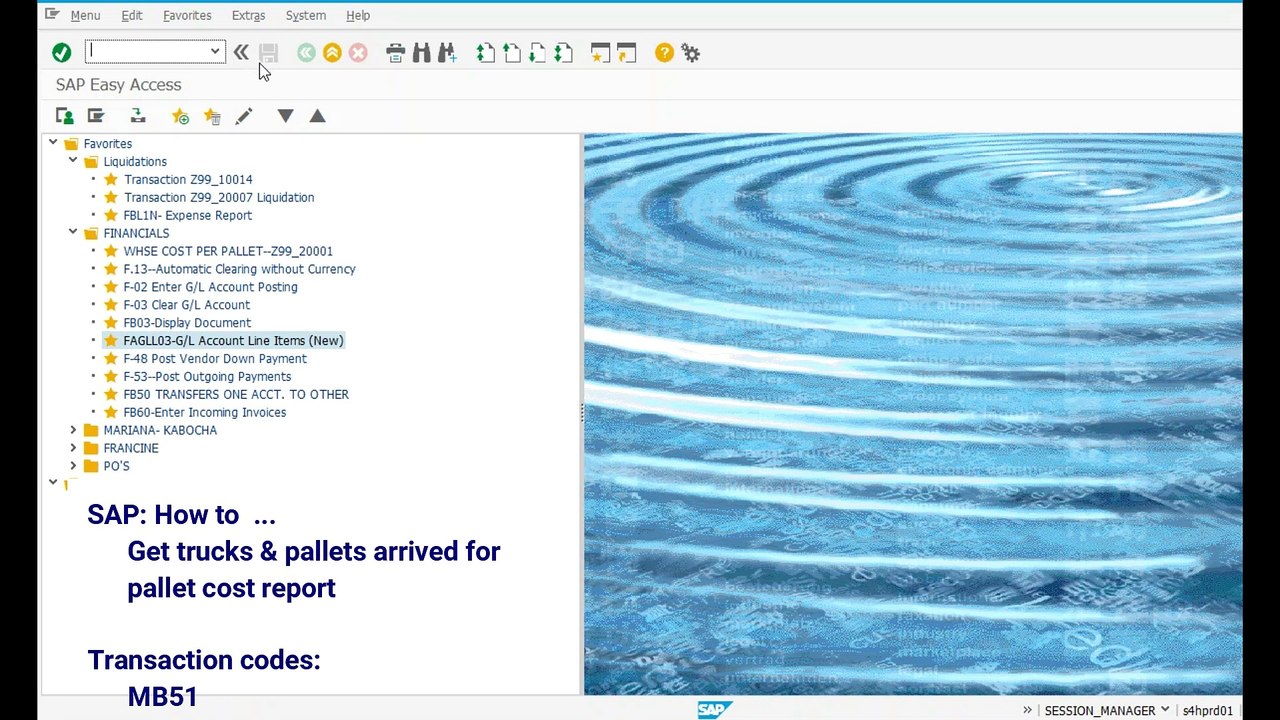Select FB60-Enter Incoming Invoices

[205, 413]
